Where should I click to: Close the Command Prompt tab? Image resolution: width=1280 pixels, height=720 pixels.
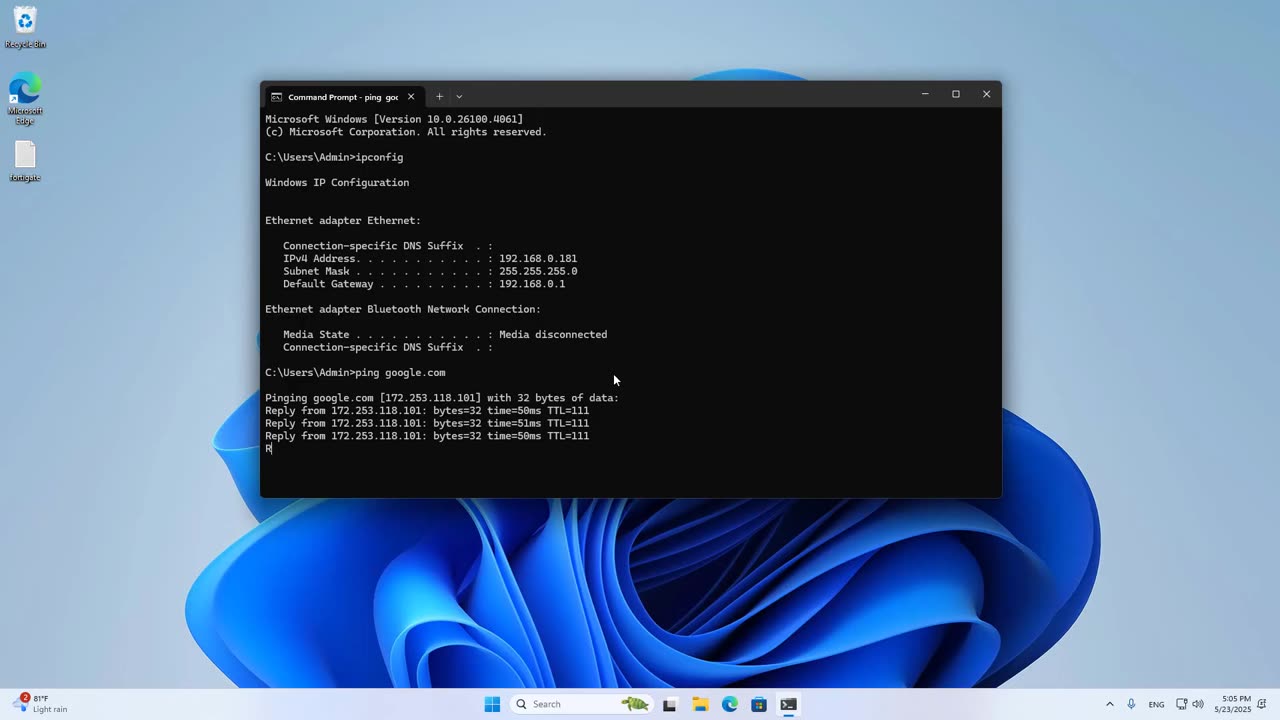(x=410, y=97)
